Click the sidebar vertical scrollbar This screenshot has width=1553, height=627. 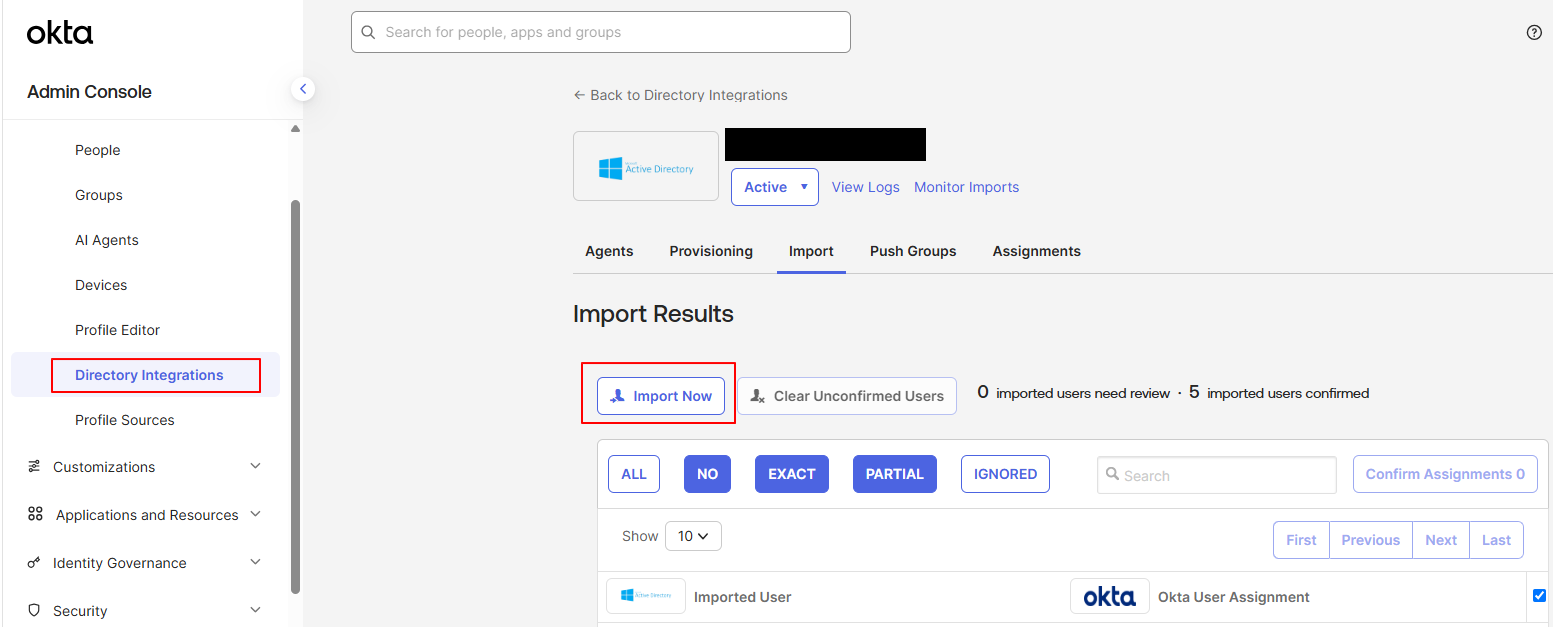[x=295, y=396]
